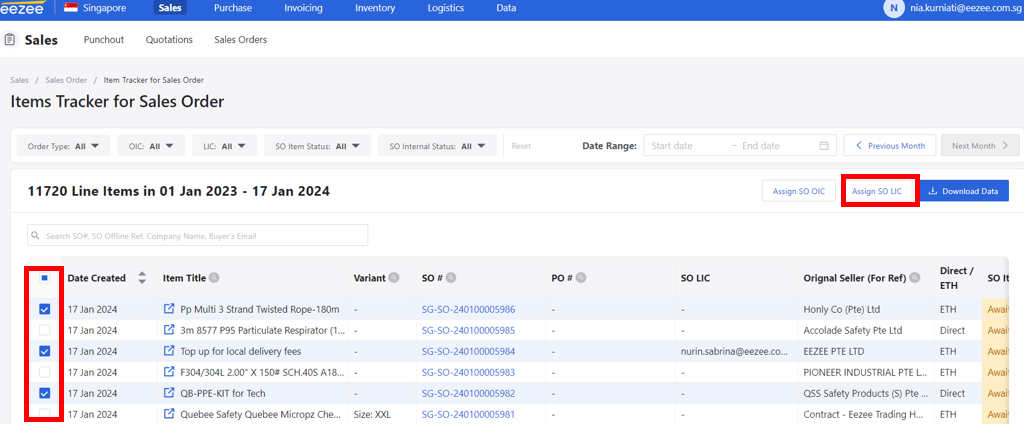Click the Singapore flag icon
The width and height of the screenshot is (1024, 424).
[x=71, y=8]
